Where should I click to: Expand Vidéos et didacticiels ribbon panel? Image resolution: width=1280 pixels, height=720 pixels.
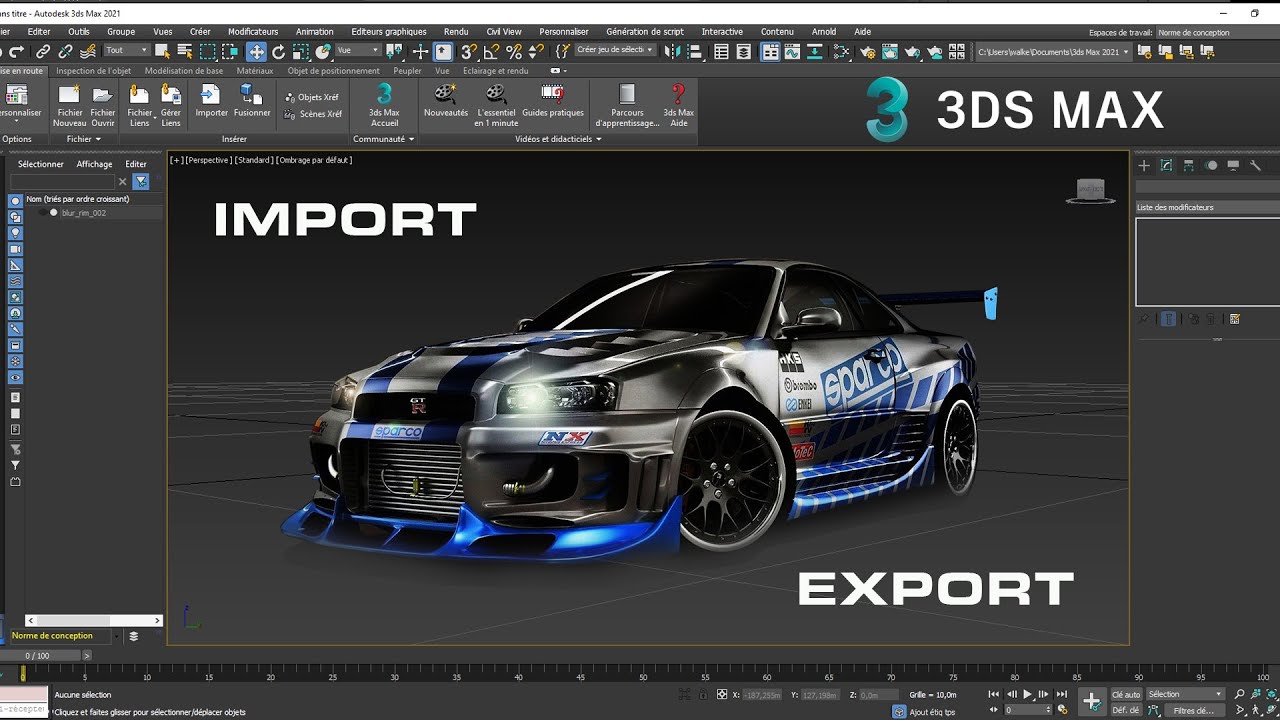[559, 139]
